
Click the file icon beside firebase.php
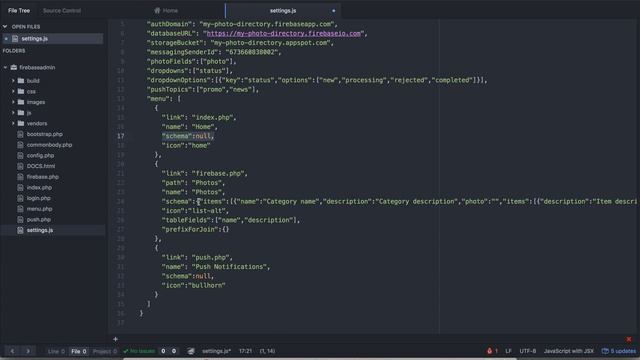click(20, 176)
